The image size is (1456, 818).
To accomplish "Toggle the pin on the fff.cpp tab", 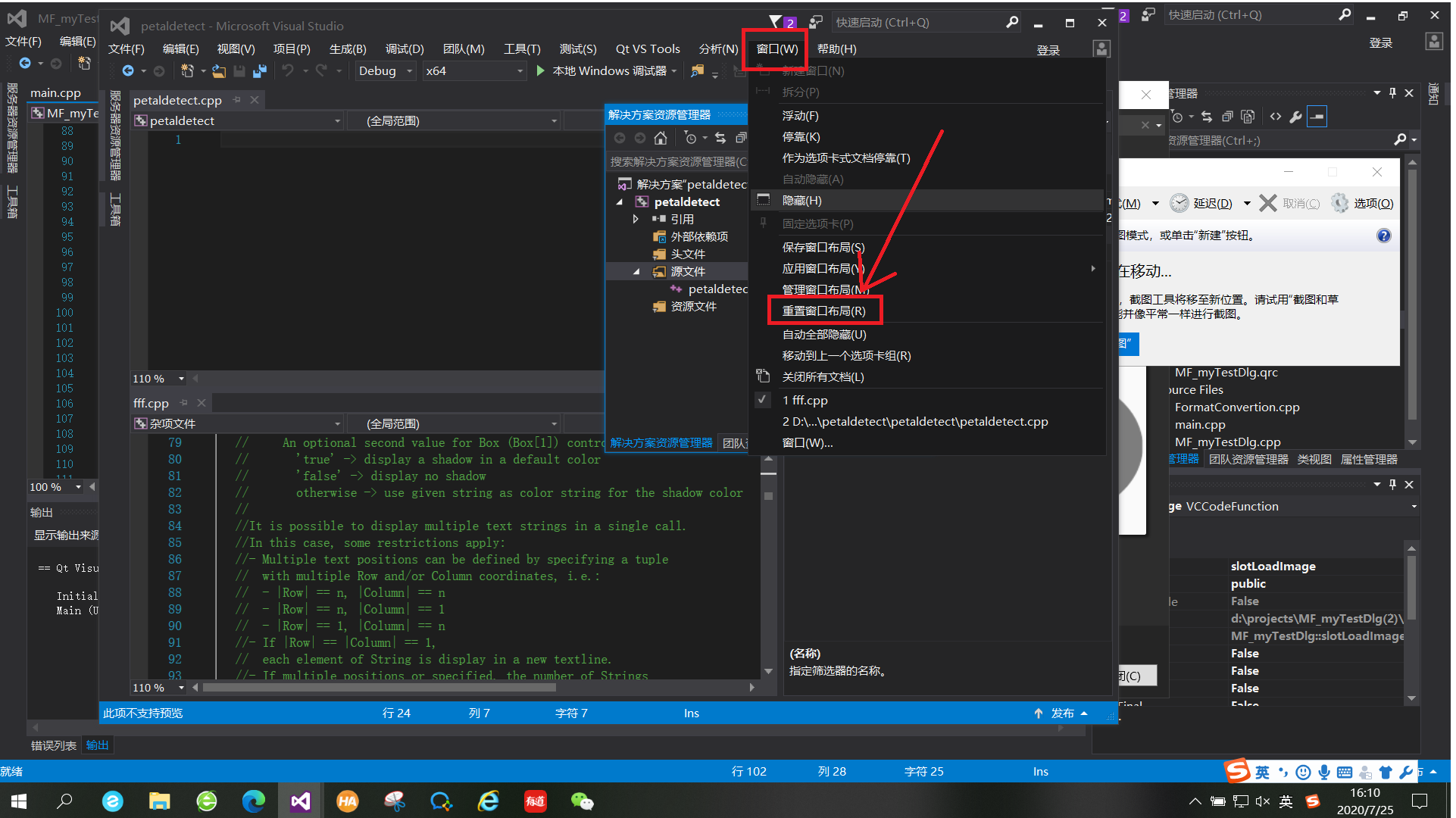I will [x=184, y=403].
